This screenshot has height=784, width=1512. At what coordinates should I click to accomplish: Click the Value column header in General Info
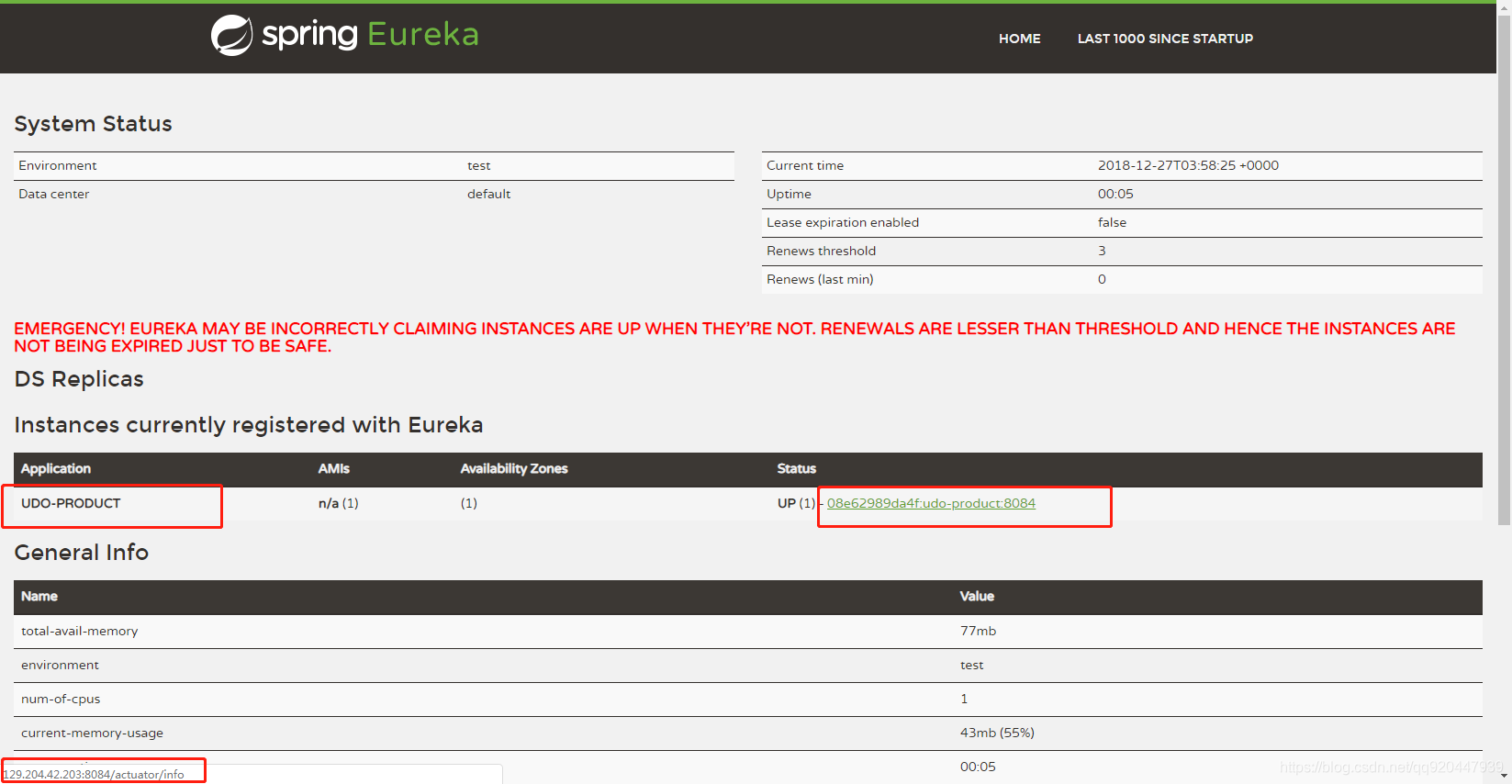tap(977, 596)
